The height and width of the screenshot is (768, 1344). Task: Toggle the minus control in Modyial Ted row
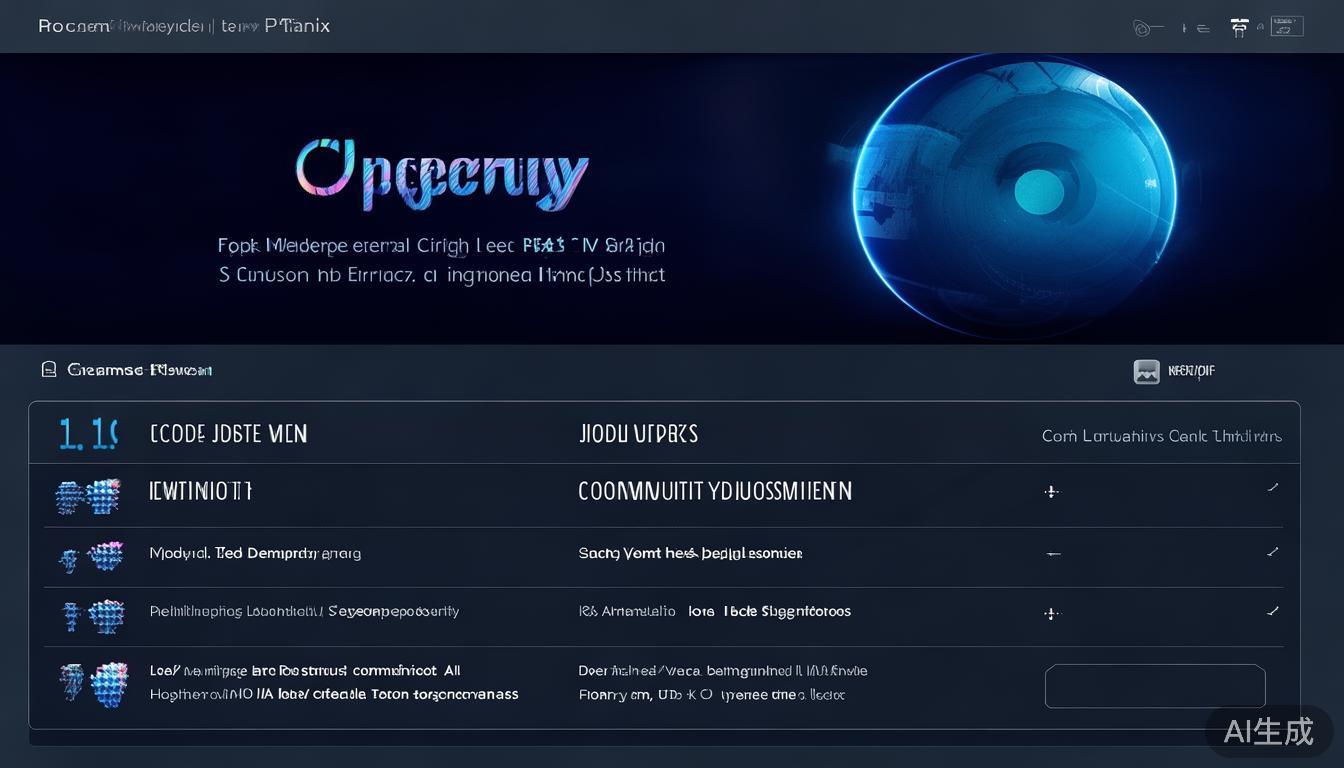pyautogui.click(x=1052, y=553)
